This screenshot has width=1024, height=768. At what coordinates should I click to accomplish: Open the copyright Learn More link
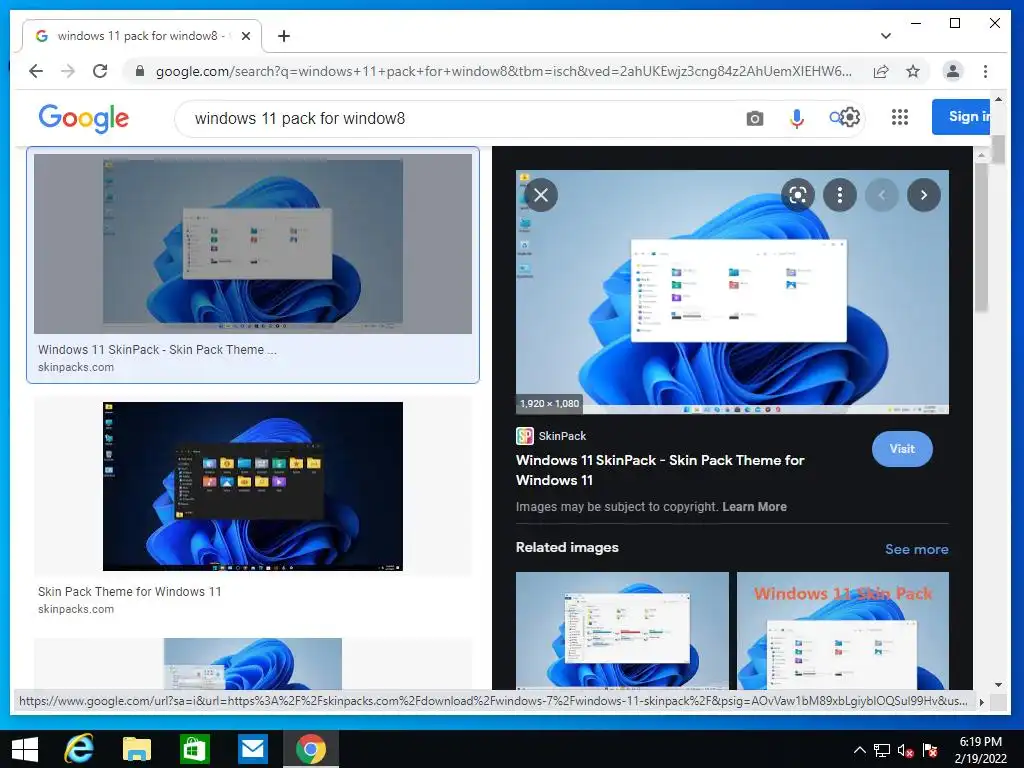pyautogui.click(x=754, y=507)
